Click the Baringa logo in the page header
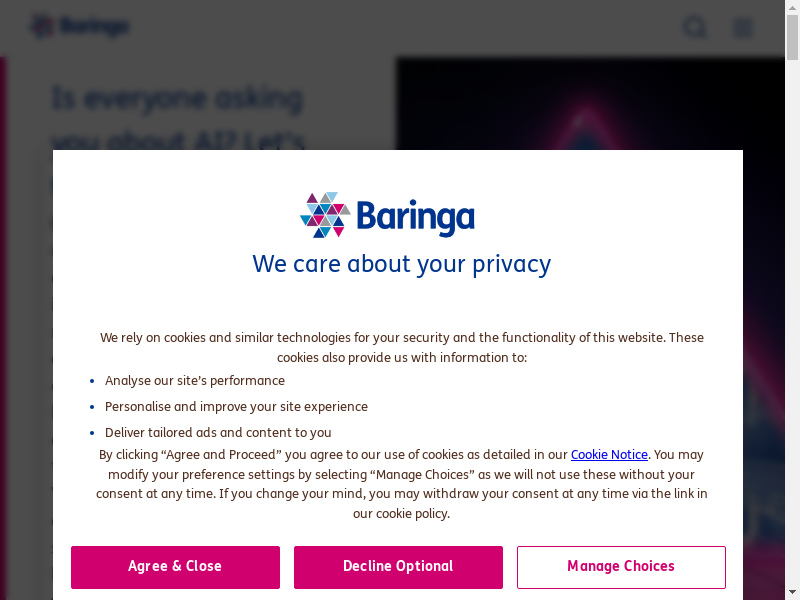This screenshot has width=800, height=600. pos(80,27)
